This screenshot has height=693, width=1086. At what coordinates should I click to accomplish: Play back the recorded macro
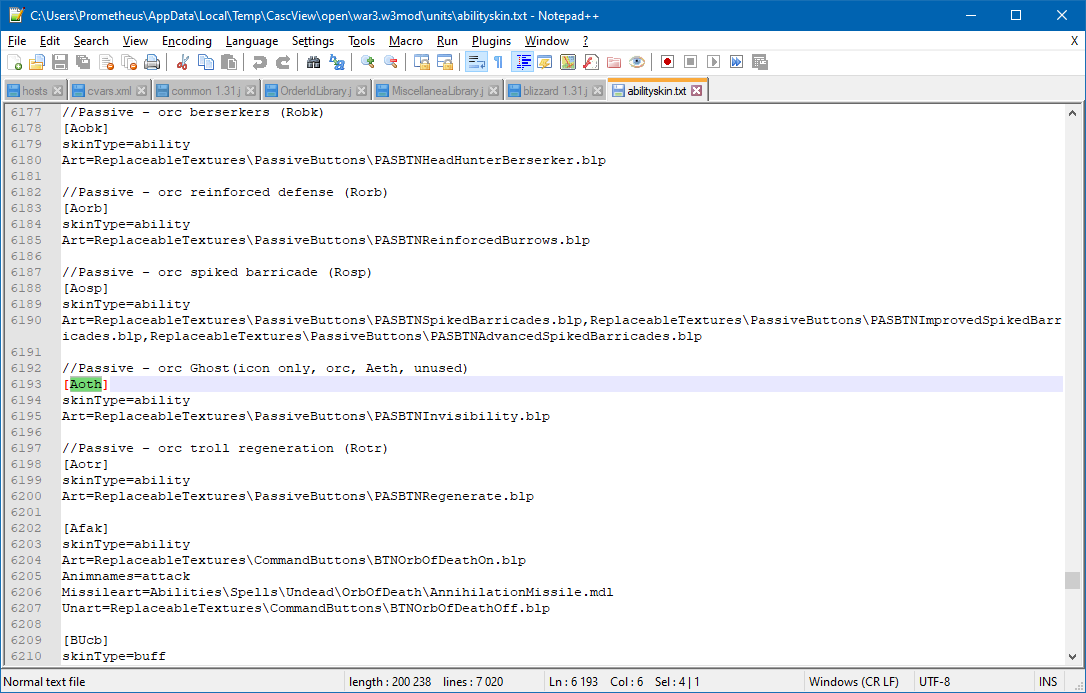713,62
